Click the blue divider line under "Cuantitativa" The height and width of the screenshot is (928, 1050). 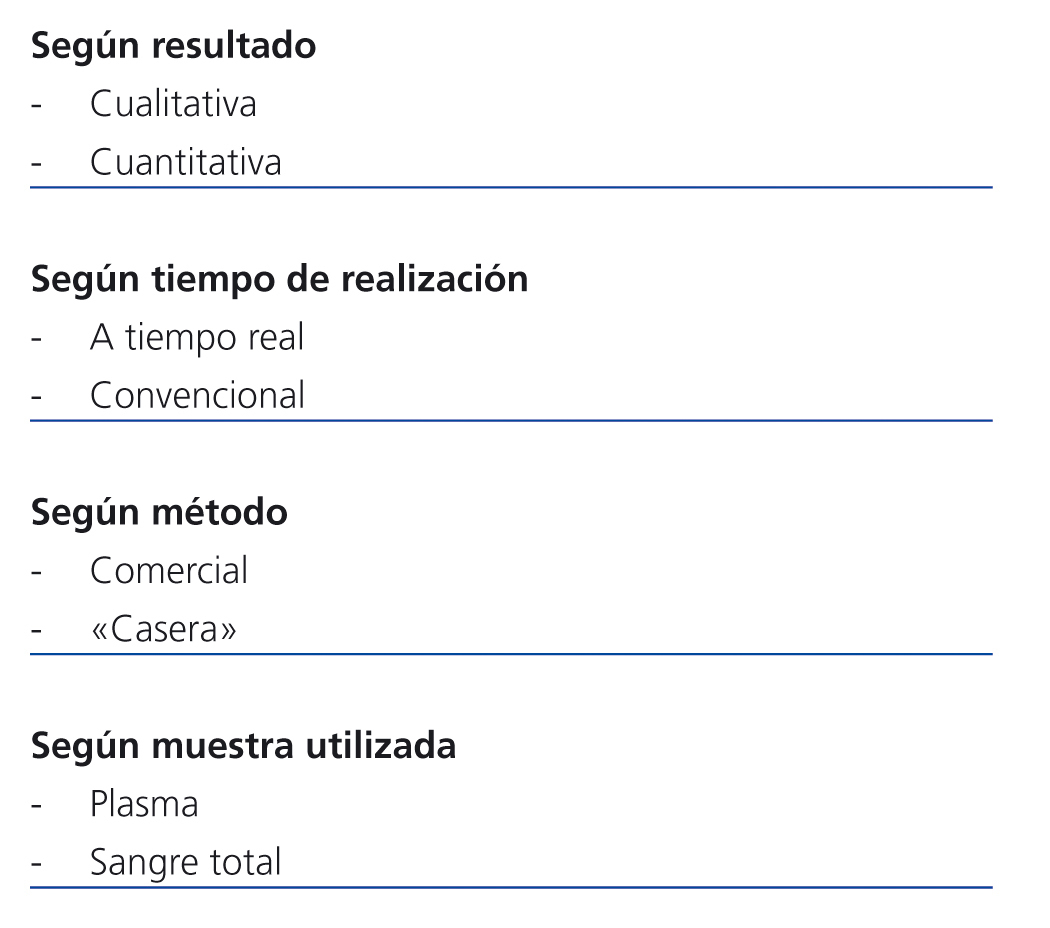click(x=510, y=187)
